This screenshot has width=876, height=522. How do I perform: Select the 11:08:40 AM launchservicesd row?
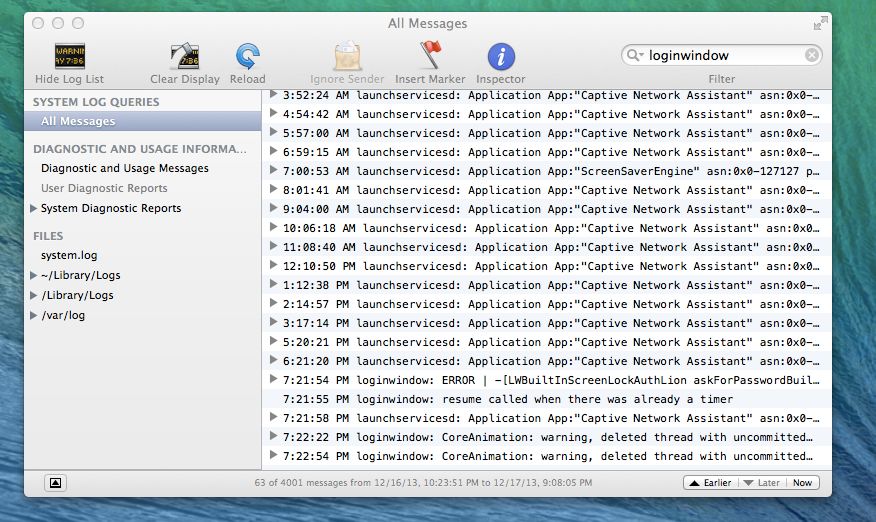[x=546, y=247]
